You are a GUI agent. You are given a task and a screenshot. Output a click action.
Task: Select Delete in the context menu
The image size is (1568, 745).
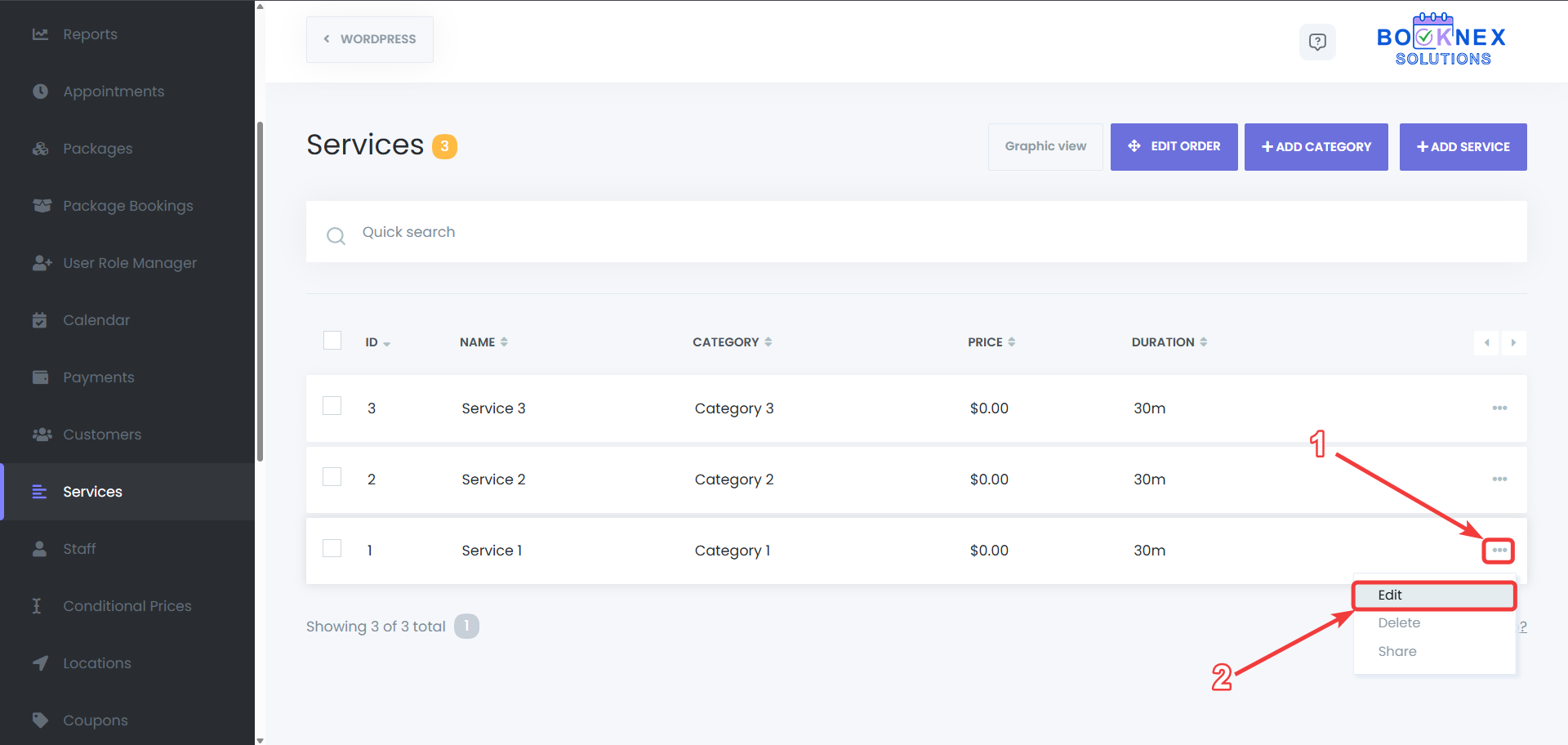pyautogui.click(x=1399, y=623)
